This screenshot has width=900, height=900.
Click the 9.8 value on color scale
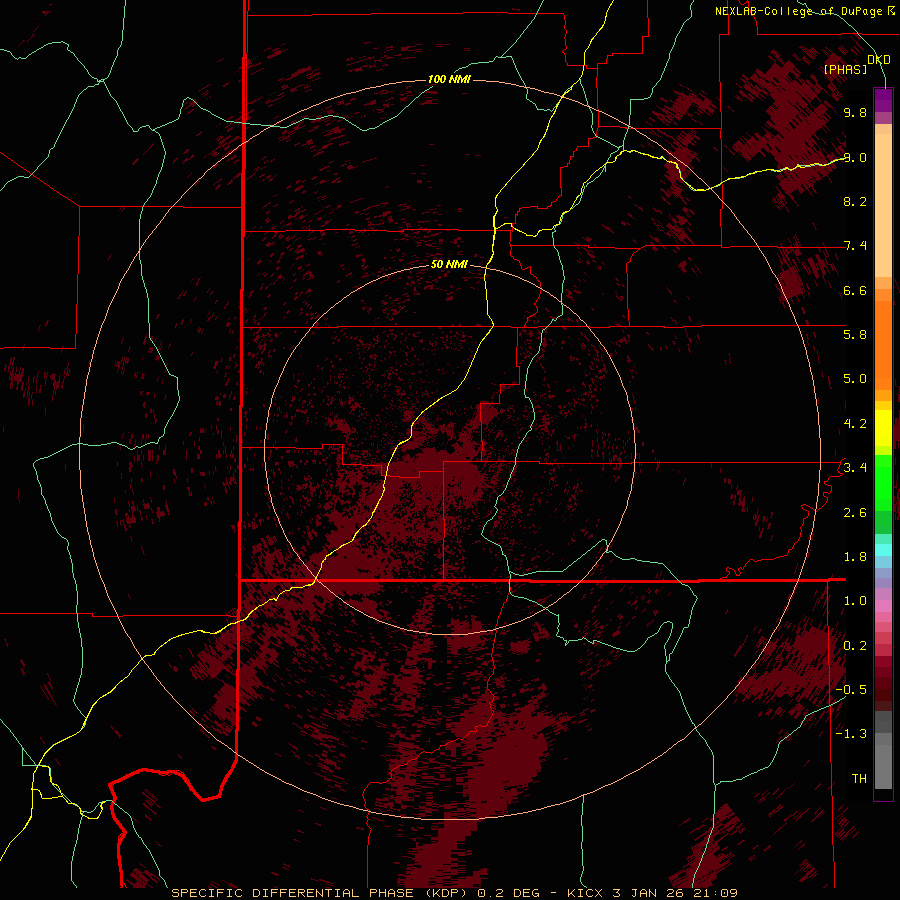pyautogui.click(x=855, y=112)
